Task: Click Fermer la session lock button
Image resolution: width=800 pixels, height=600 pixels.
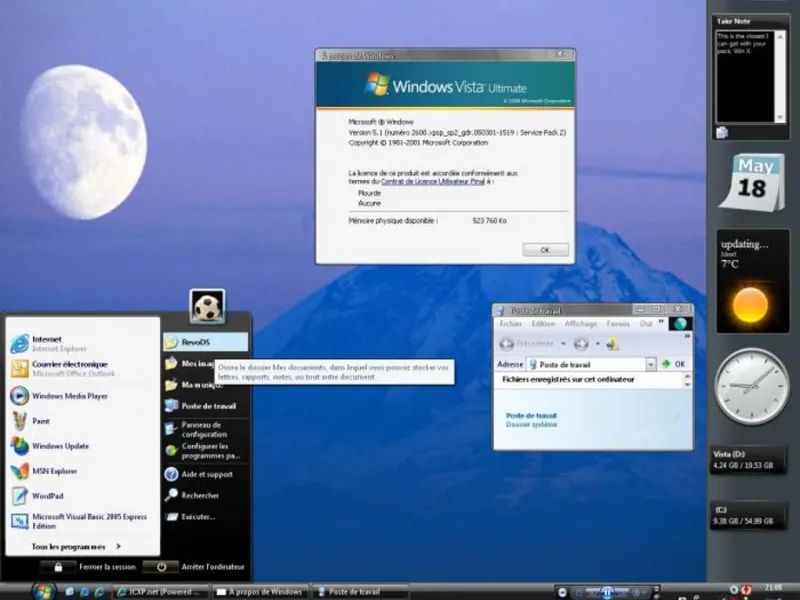Action: (x=58, y=567)
